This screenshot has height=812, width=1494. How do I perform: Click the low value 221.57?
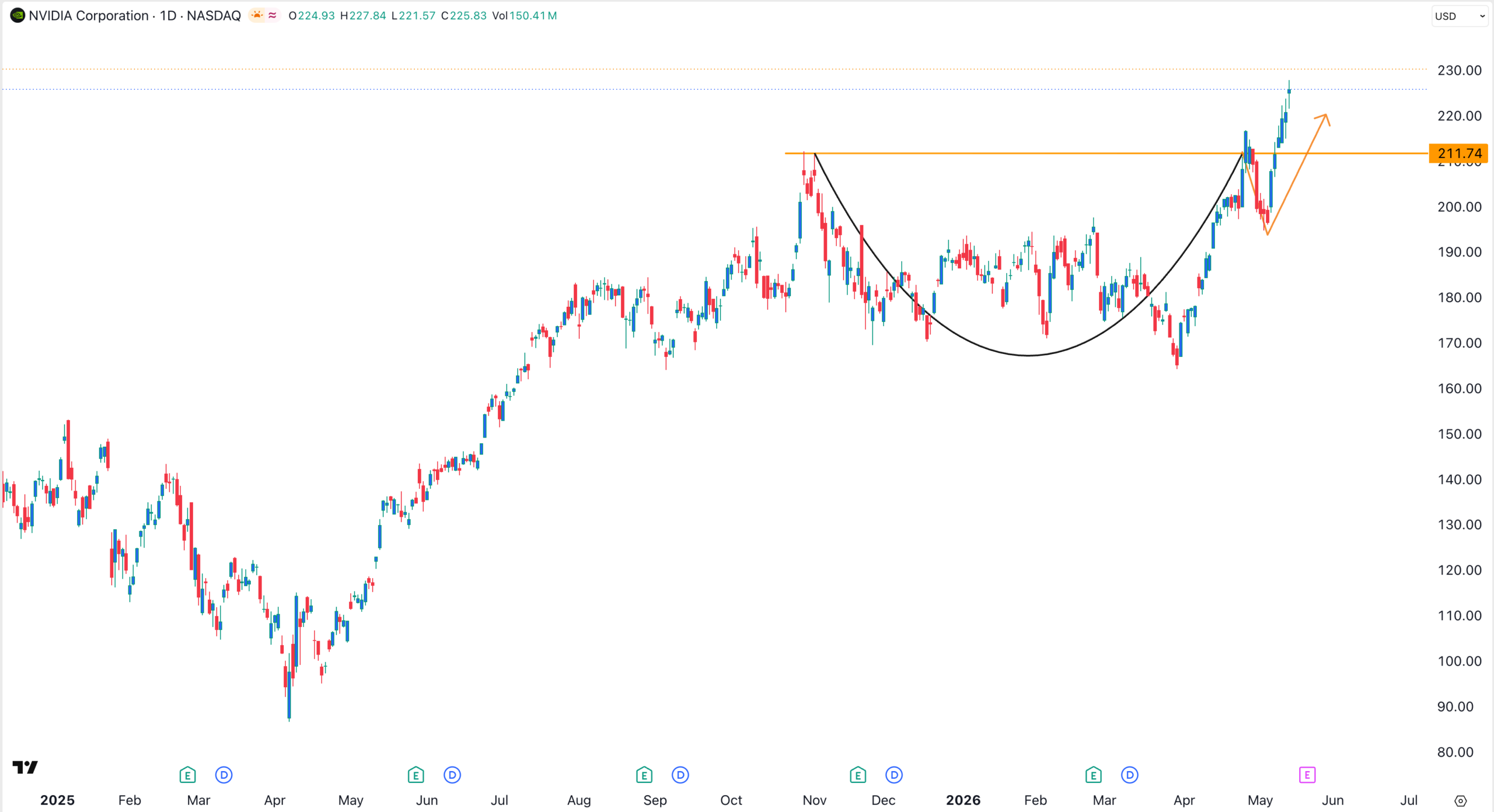point(417,16)
